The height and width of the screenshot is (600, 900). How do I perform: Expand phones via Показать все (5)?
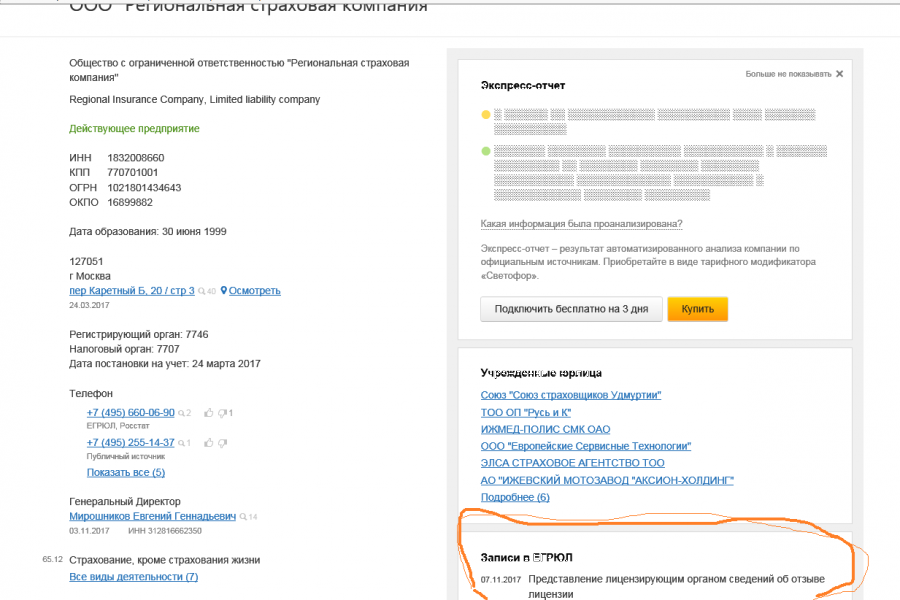pyautogui.click(x=126, y=473)
